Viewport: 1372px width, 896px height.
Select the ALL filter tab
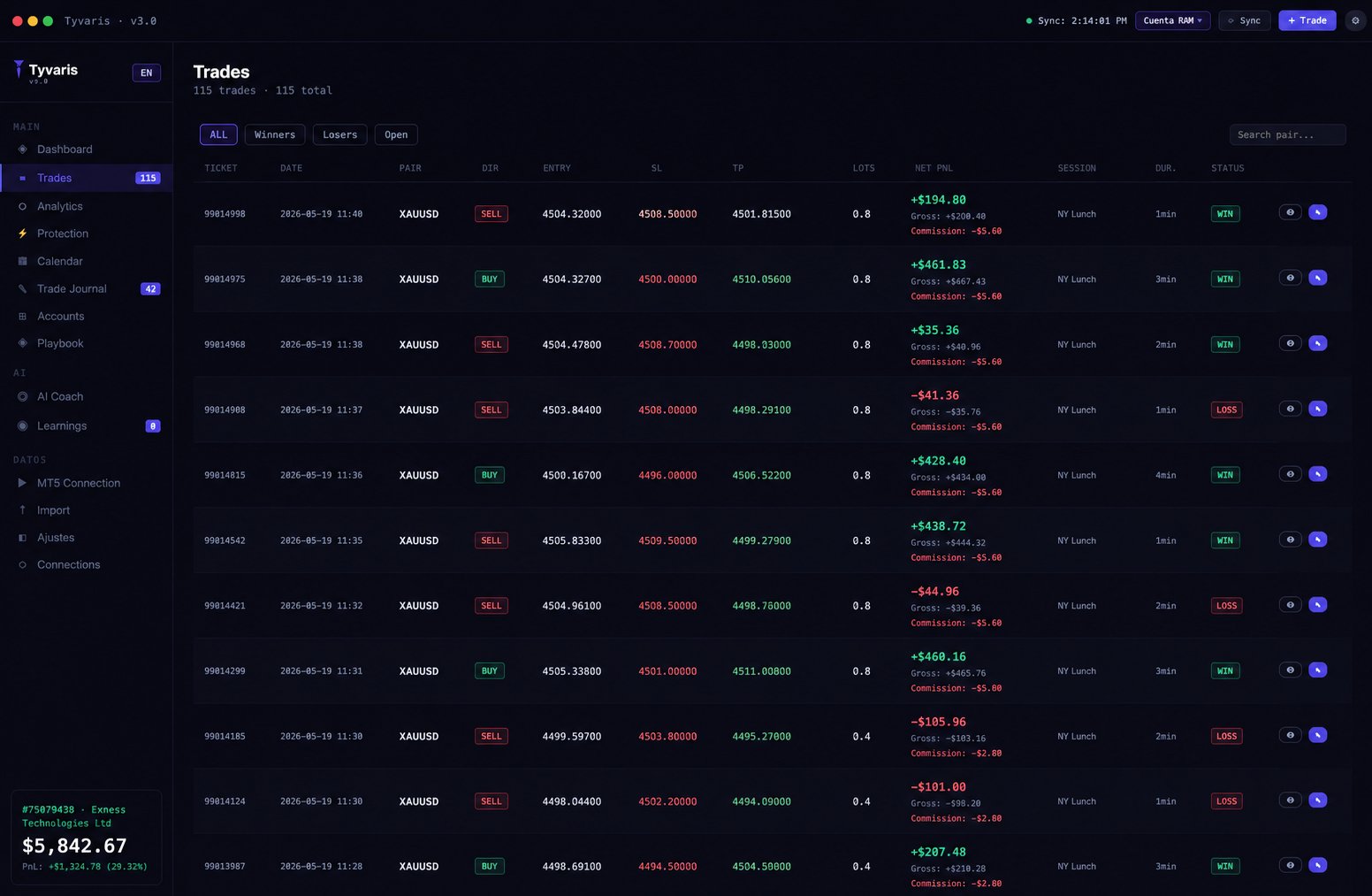(x=218, y=134)
